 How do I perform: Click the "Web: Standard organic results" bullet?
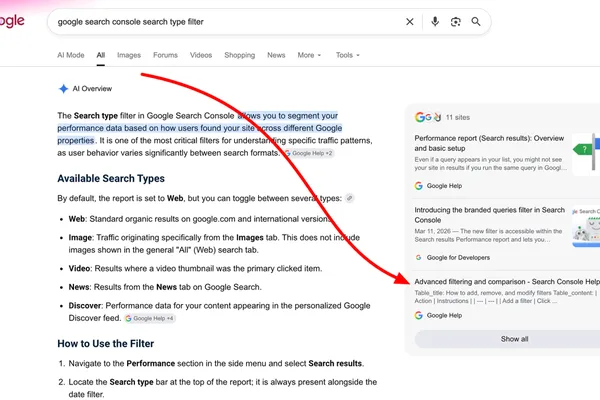(199, 219)
